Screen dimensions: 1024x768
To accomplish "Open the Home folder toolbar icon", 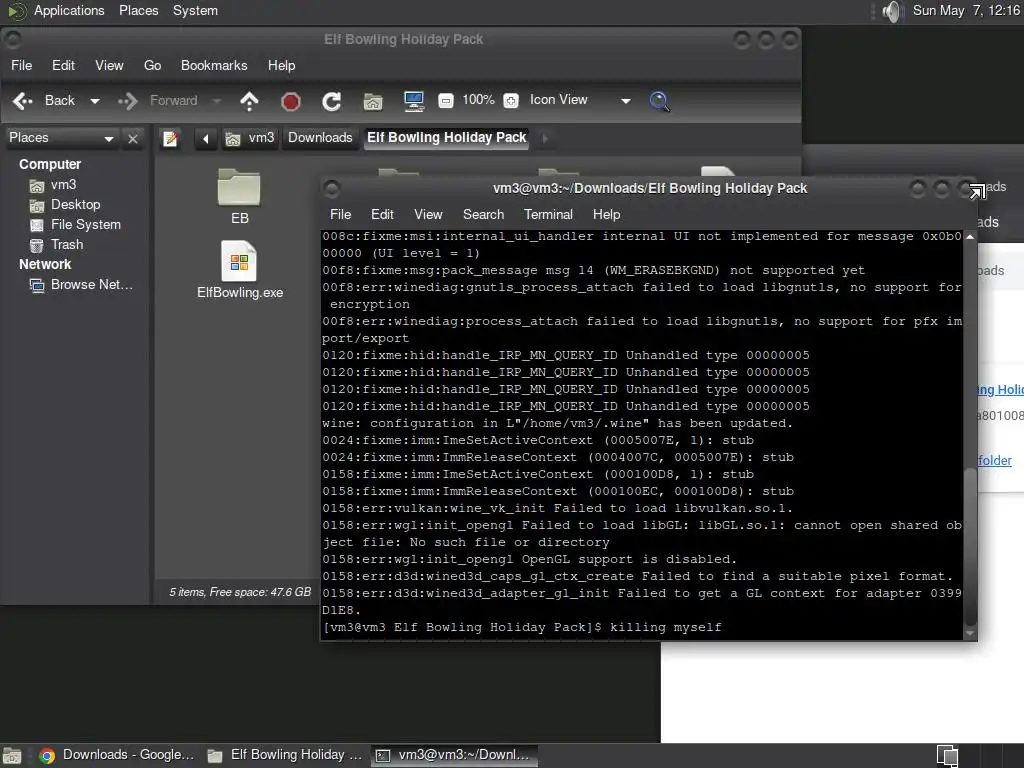I will (x=373, y=101).
